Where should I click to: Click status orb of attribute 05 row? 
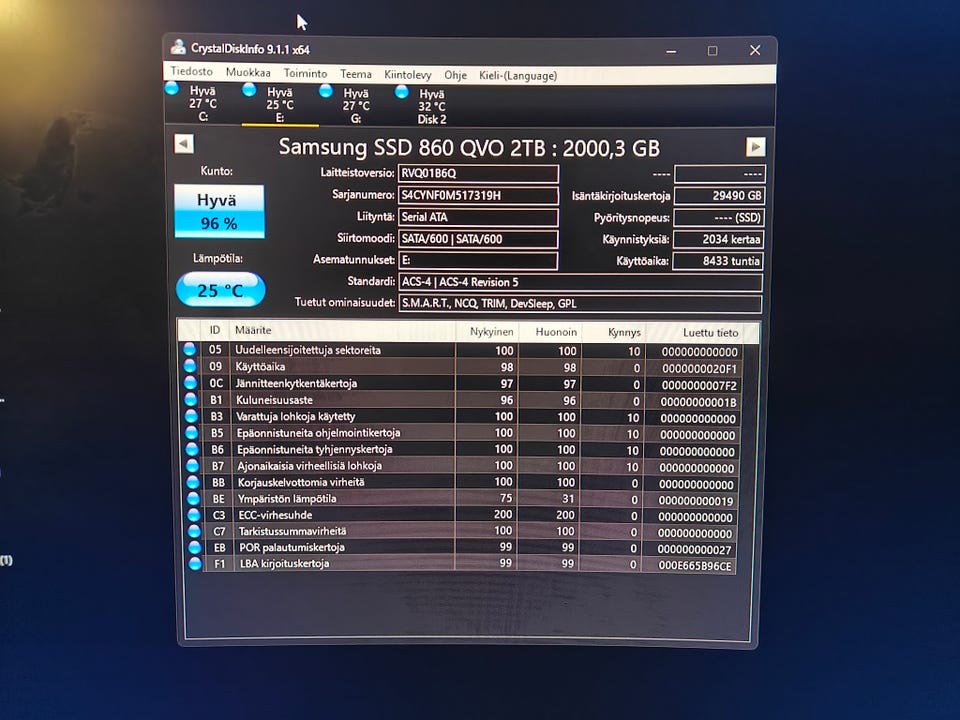(190, 349)
